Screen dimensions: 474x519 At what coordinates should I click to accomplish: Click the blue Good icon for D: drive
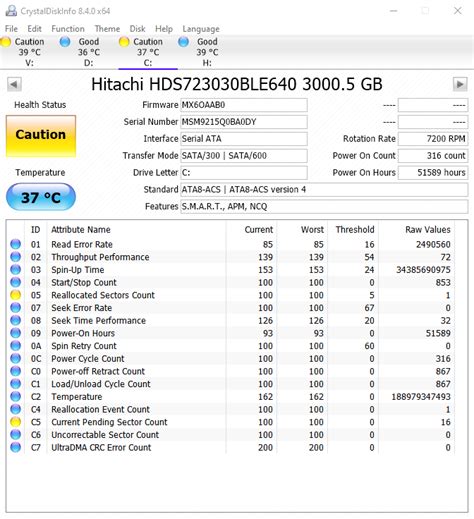(x=65, y=42)
